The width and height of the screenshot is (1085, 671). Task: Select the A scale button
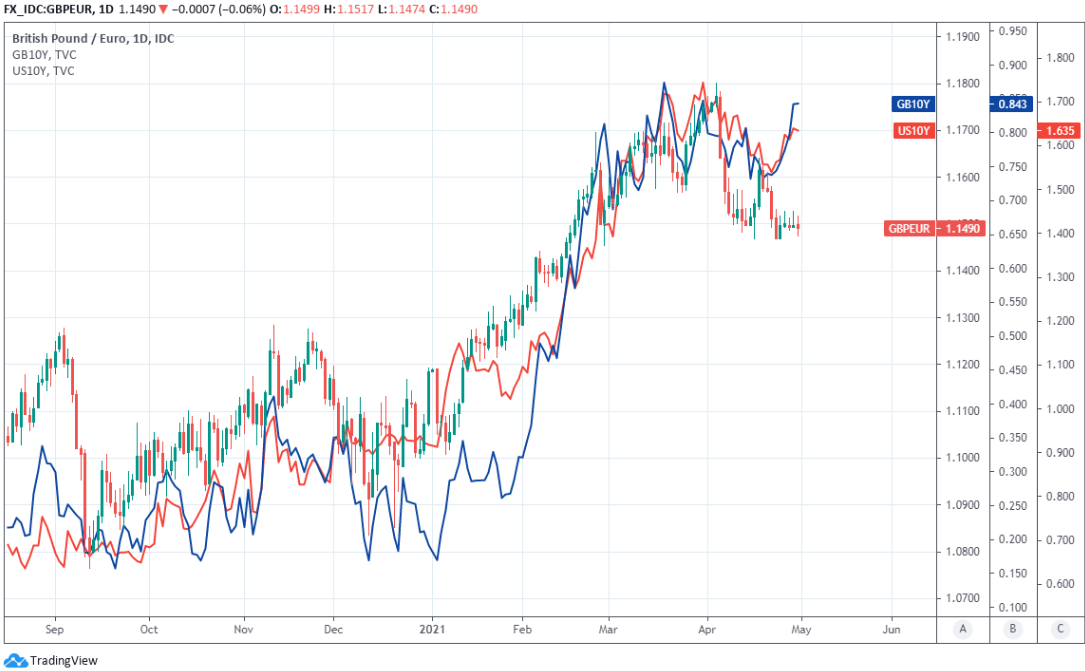click(x=962, y=629)
